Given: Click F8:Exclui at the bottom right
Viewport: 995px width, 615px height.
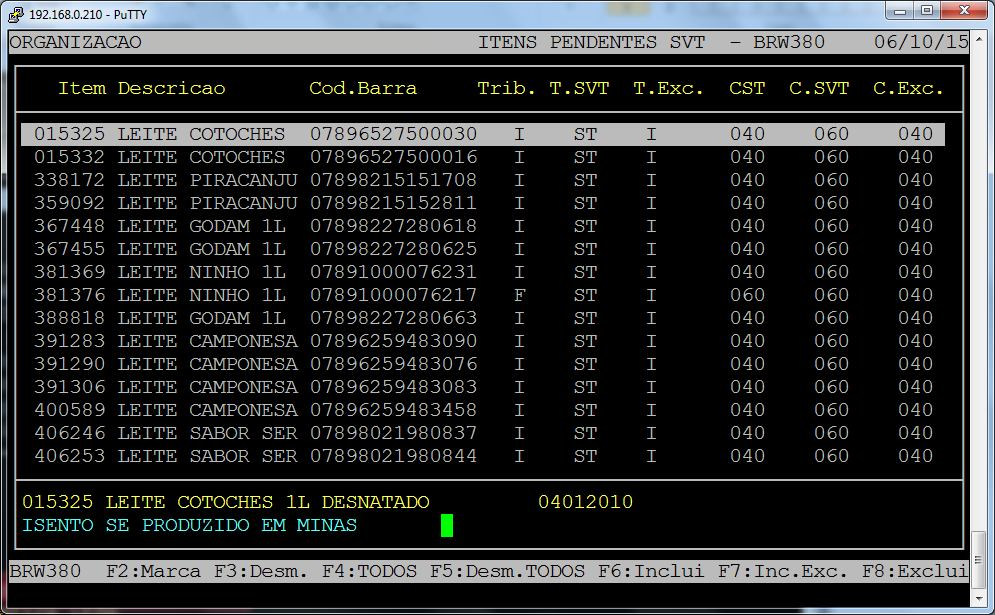Looking at the screenshot, I should [x=915, y=571].
